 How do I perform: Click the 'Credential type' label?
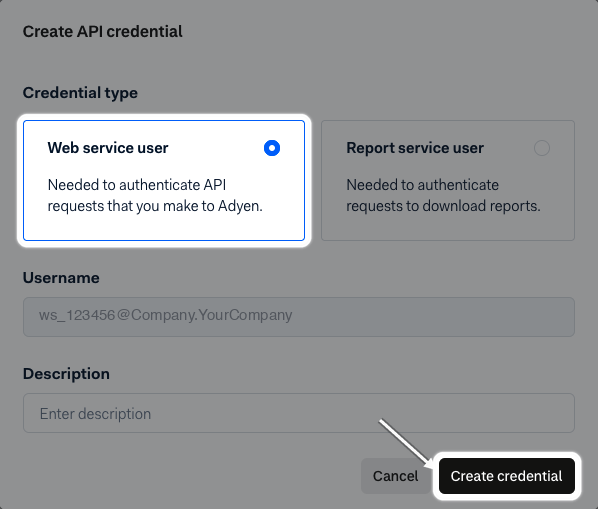point(80,93)
